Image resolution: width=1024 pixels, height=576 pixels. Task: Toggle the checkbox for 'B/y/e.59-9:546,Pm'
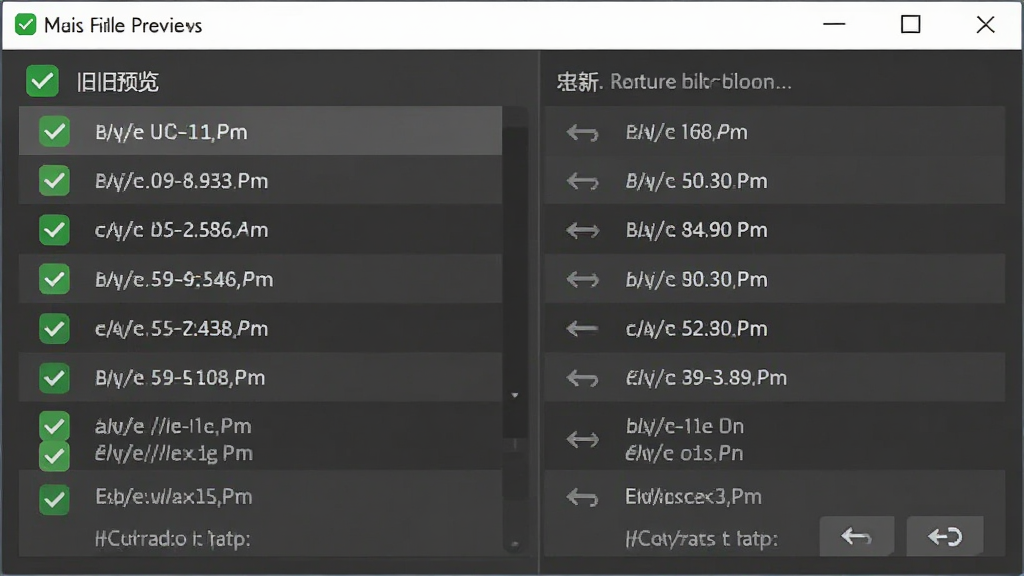point(54,280)
